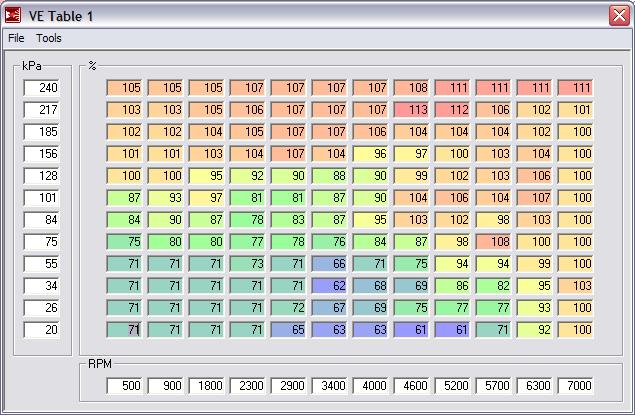Select the blue cell with value 66
635x416 pixels.
coord(329,264)
